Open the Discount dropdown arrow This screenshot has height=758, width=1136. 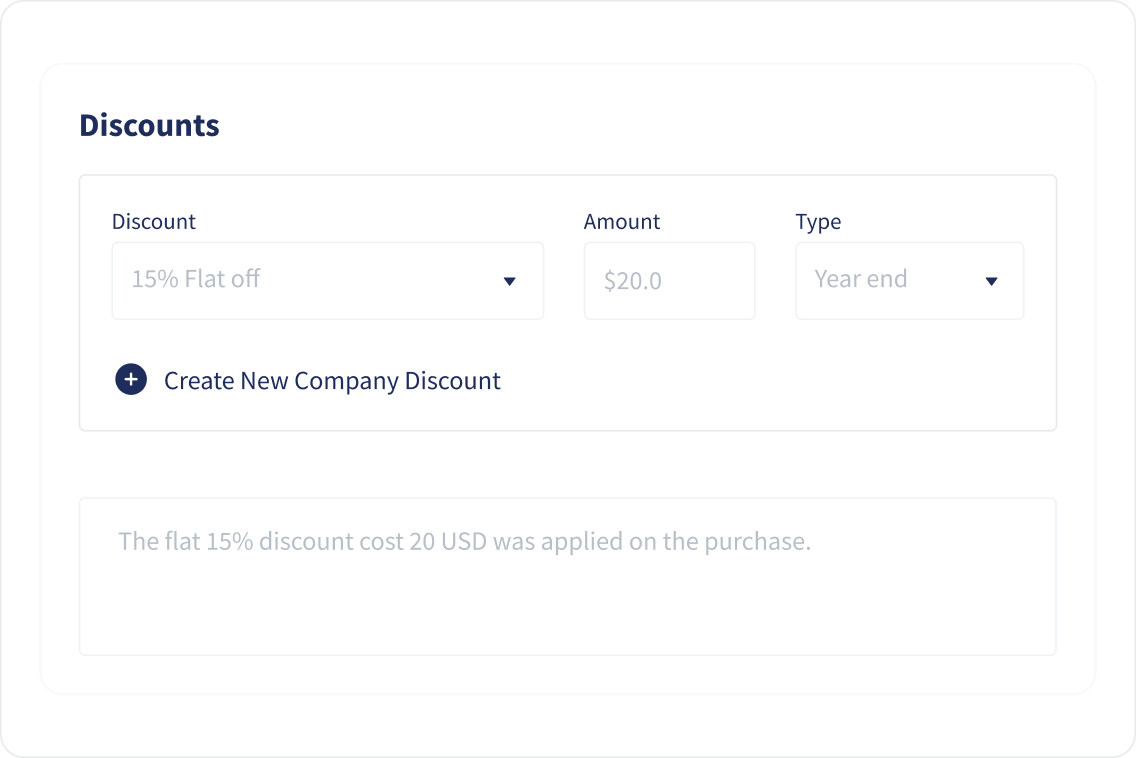point(509,281)
